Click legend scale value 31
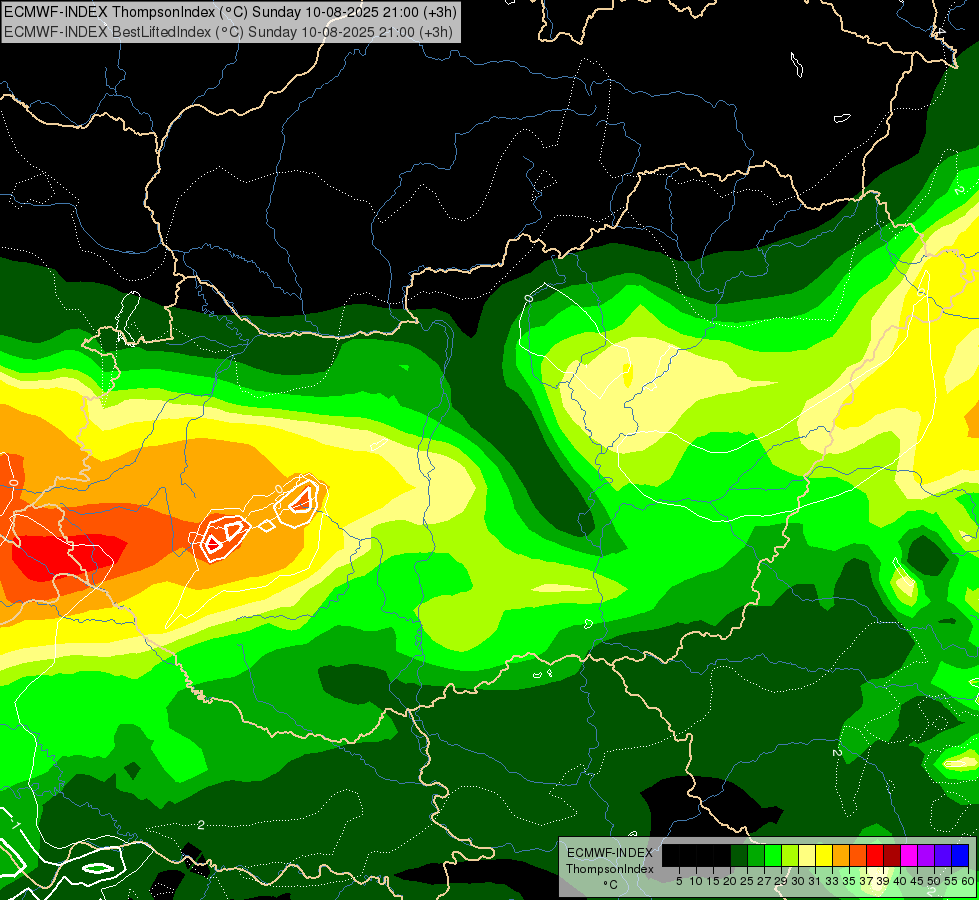 (815, 881)
